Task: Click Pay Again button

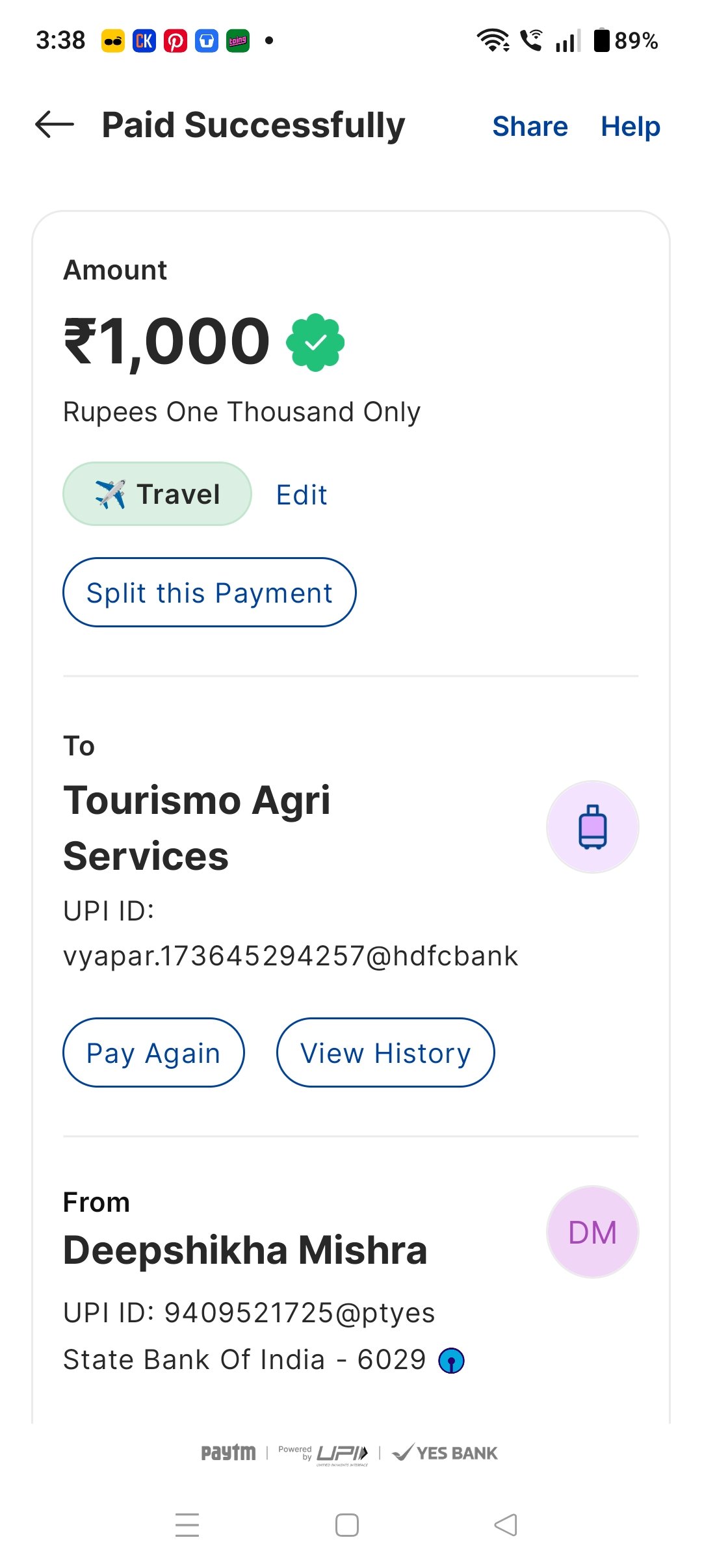Action: [153, 1052]
